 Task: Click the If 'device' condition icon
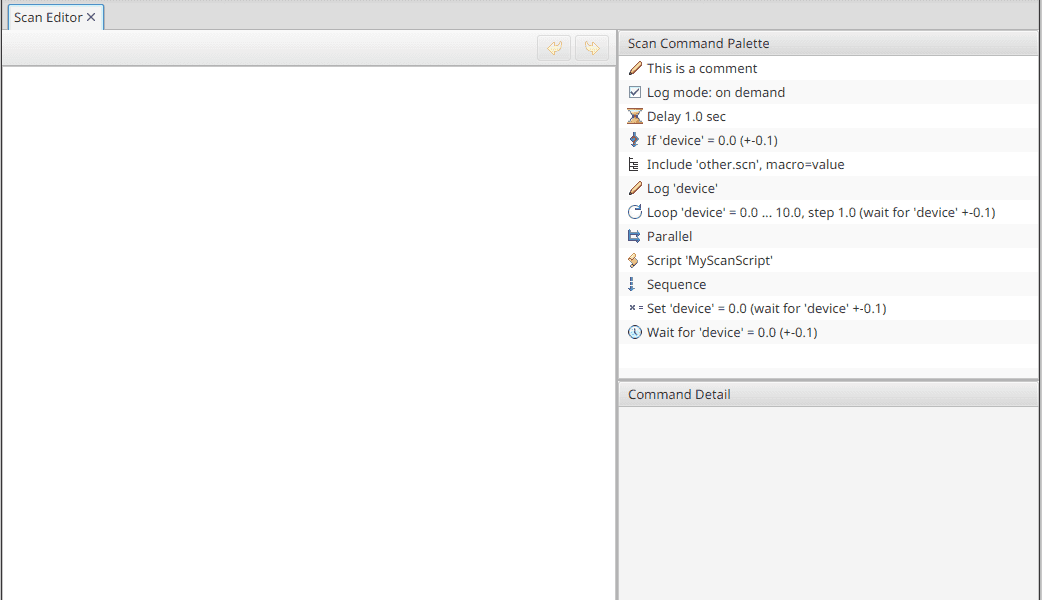(x=634, y=141)
